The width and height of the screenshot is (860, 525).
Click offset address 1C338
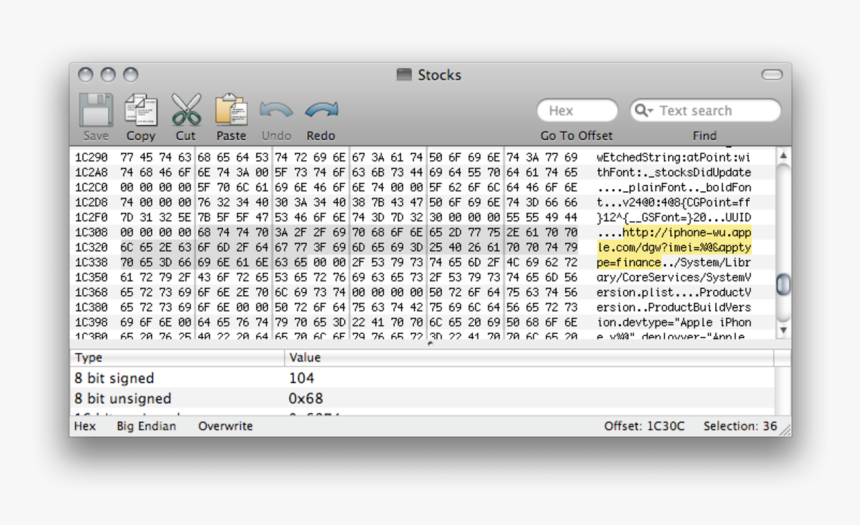coord(91,262)
